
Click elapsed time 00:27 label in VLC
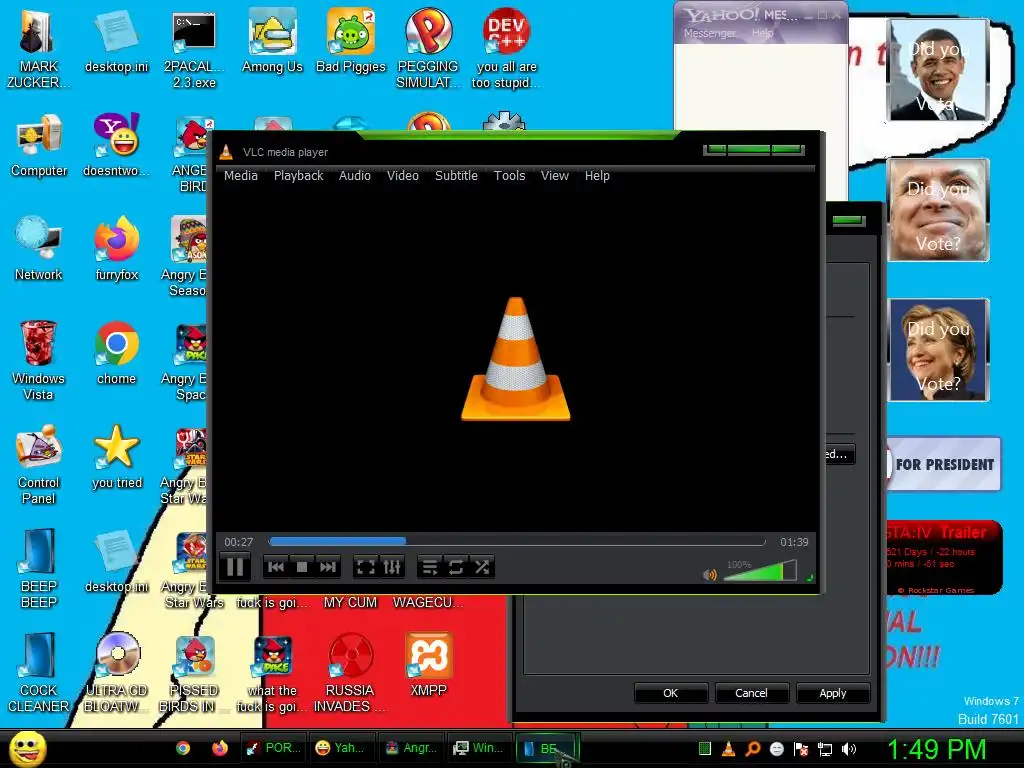(x=238, y=542)
